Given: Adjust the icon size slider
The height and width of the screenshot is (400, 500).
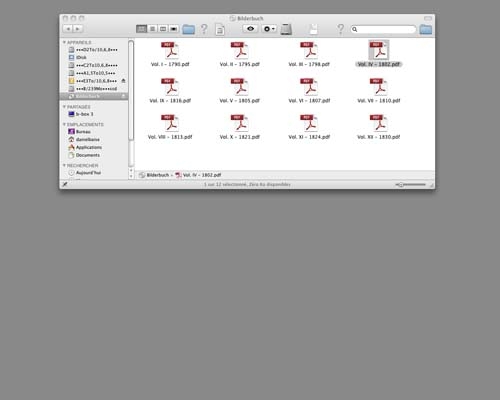Looking at the screenshot, I should (411, 184).
